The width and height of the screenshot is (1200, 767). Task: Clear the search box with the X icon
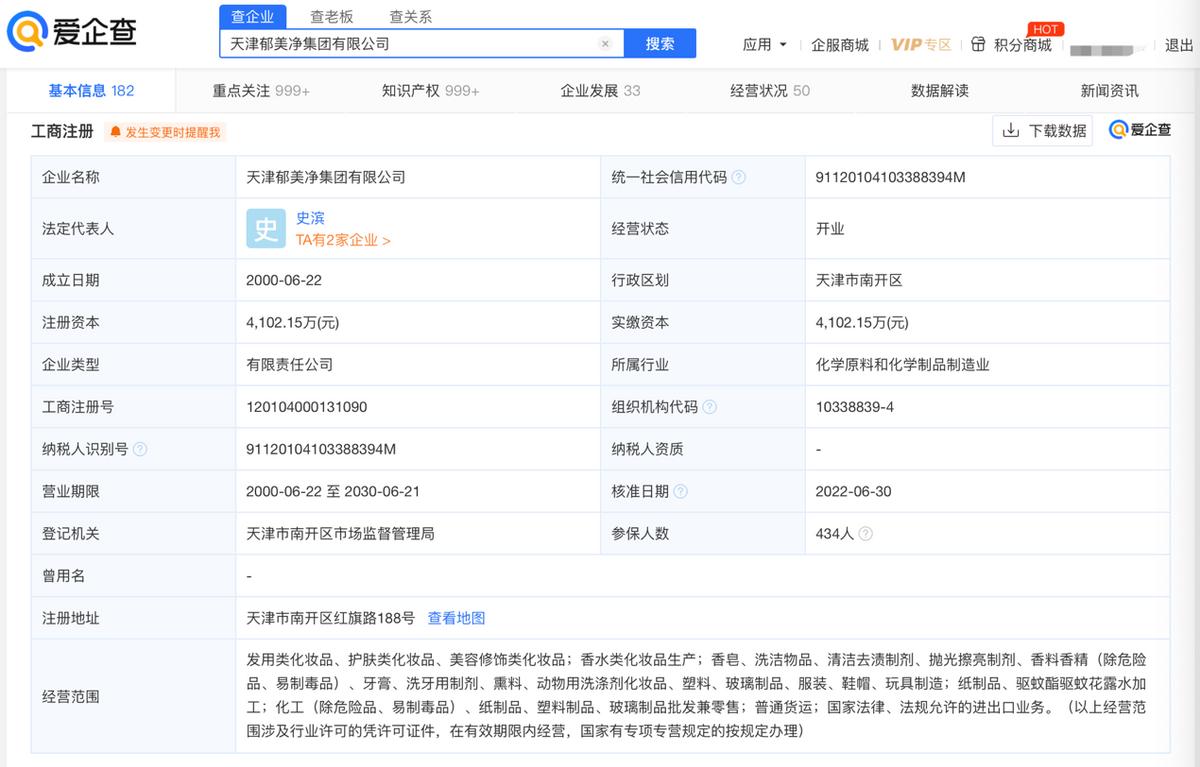(x=605, y=44)
